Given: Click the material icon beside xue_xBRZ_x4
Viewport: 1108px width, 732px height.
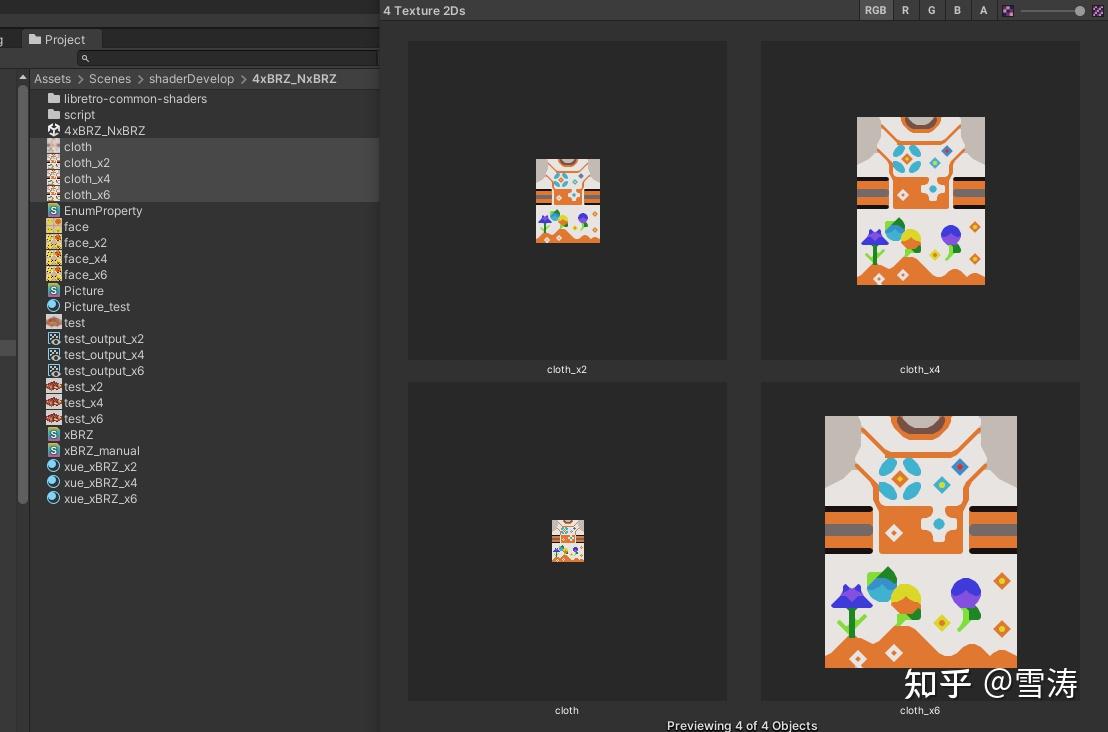Looking at the screenshot, I should [x=52, y=482].
